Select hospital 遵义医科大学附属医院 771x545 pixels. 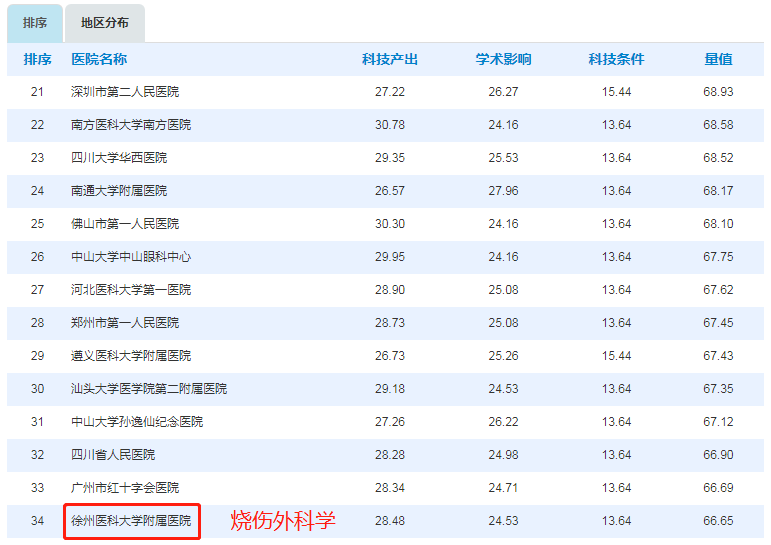pyautogui.click(x=131, y=356)
